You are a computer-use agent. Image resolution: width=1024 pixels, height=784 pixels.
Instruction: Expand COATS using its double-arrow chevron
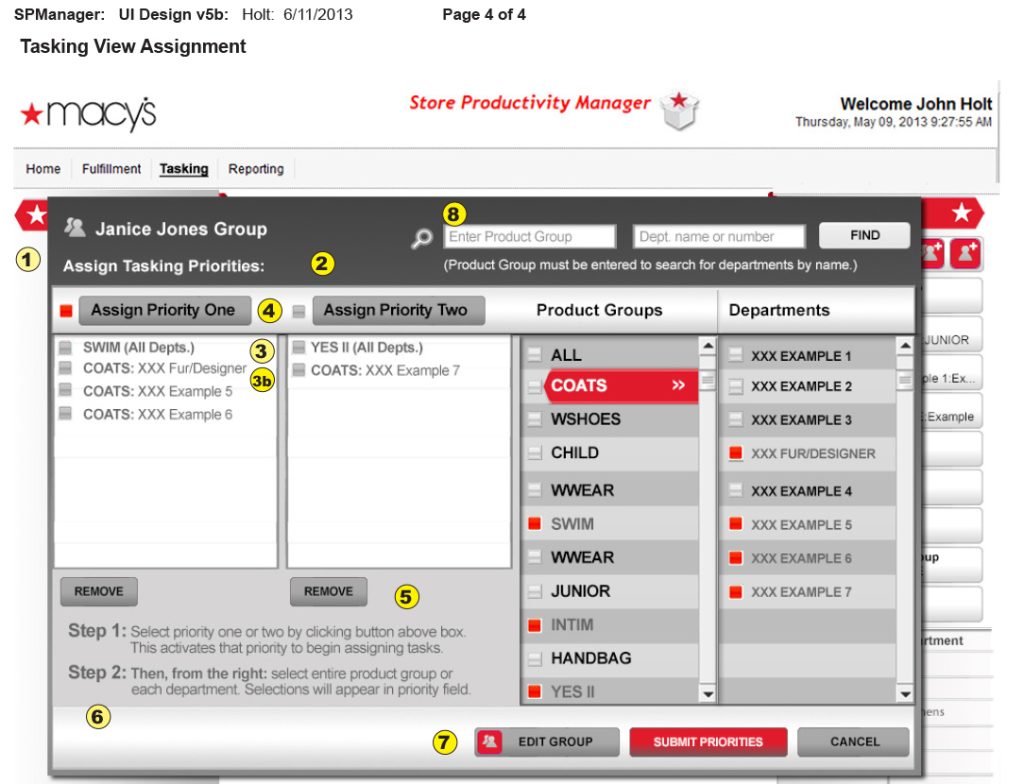tap(679, 386)
